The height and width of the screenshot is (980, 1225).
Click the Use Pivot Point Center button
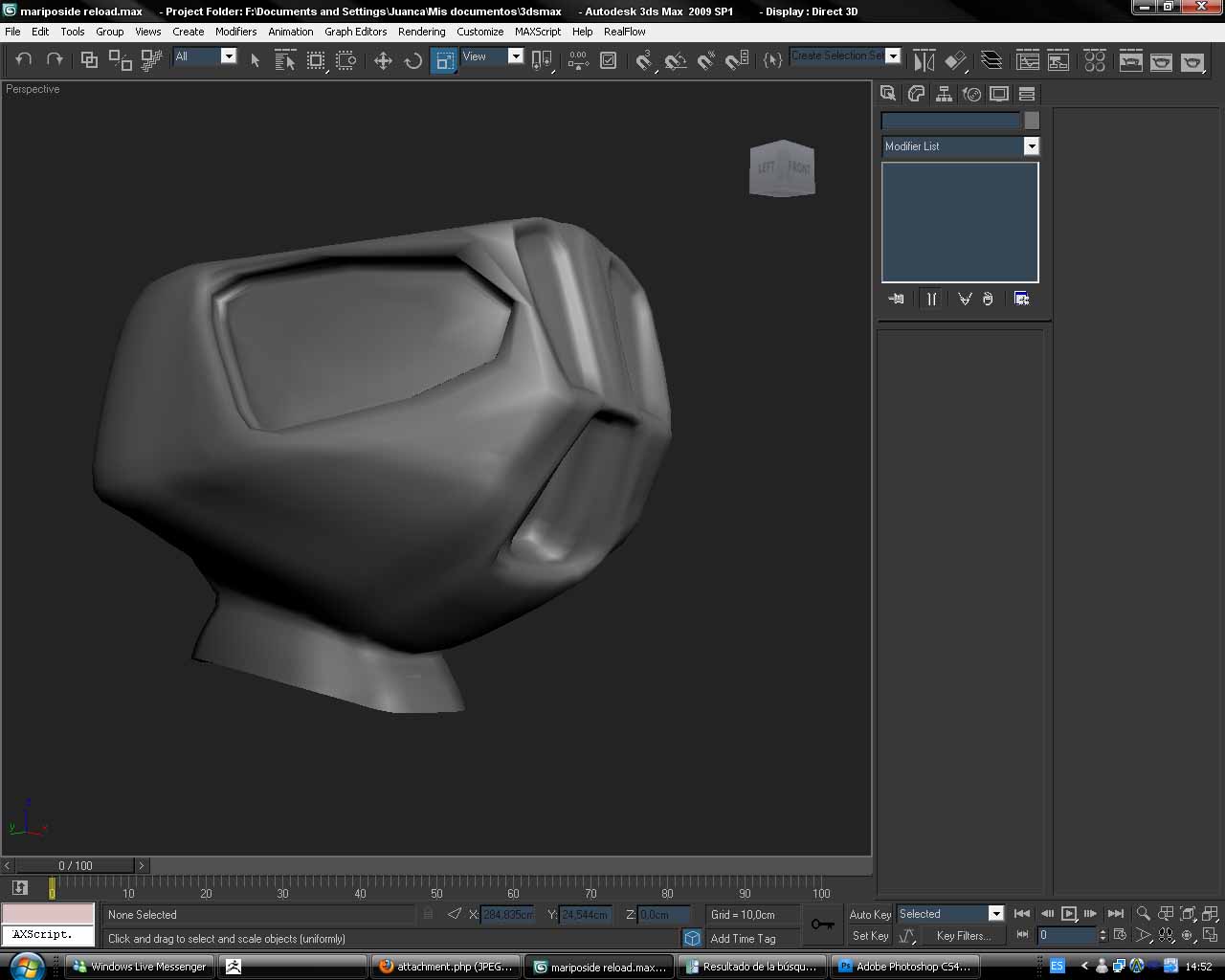pos(542,59)
